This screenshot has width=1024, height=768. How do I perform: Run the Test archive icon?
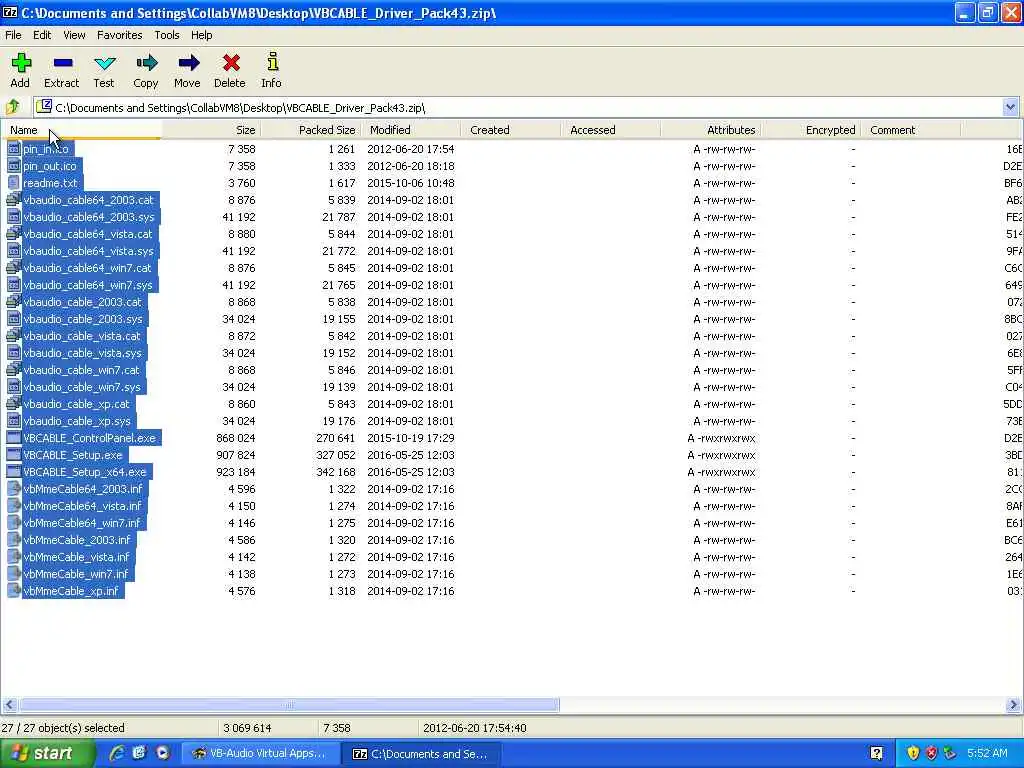pyautogui.click(x=104, y=63)
